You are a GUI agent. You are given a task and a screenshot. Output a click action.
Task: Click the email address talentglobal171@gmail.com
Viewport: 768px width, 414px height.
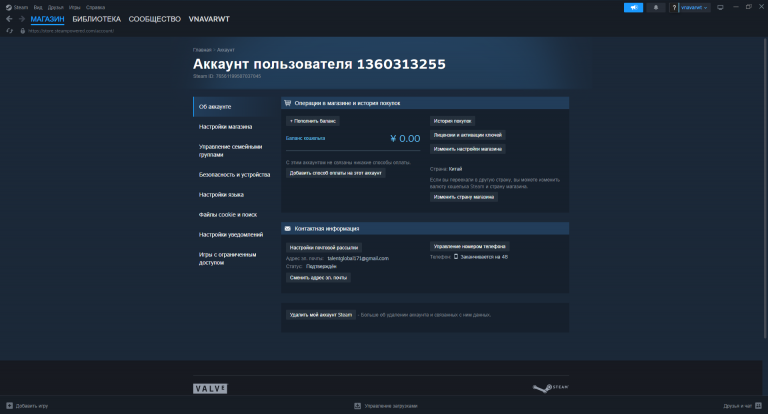pyautogui.click(x=358, y=258)
